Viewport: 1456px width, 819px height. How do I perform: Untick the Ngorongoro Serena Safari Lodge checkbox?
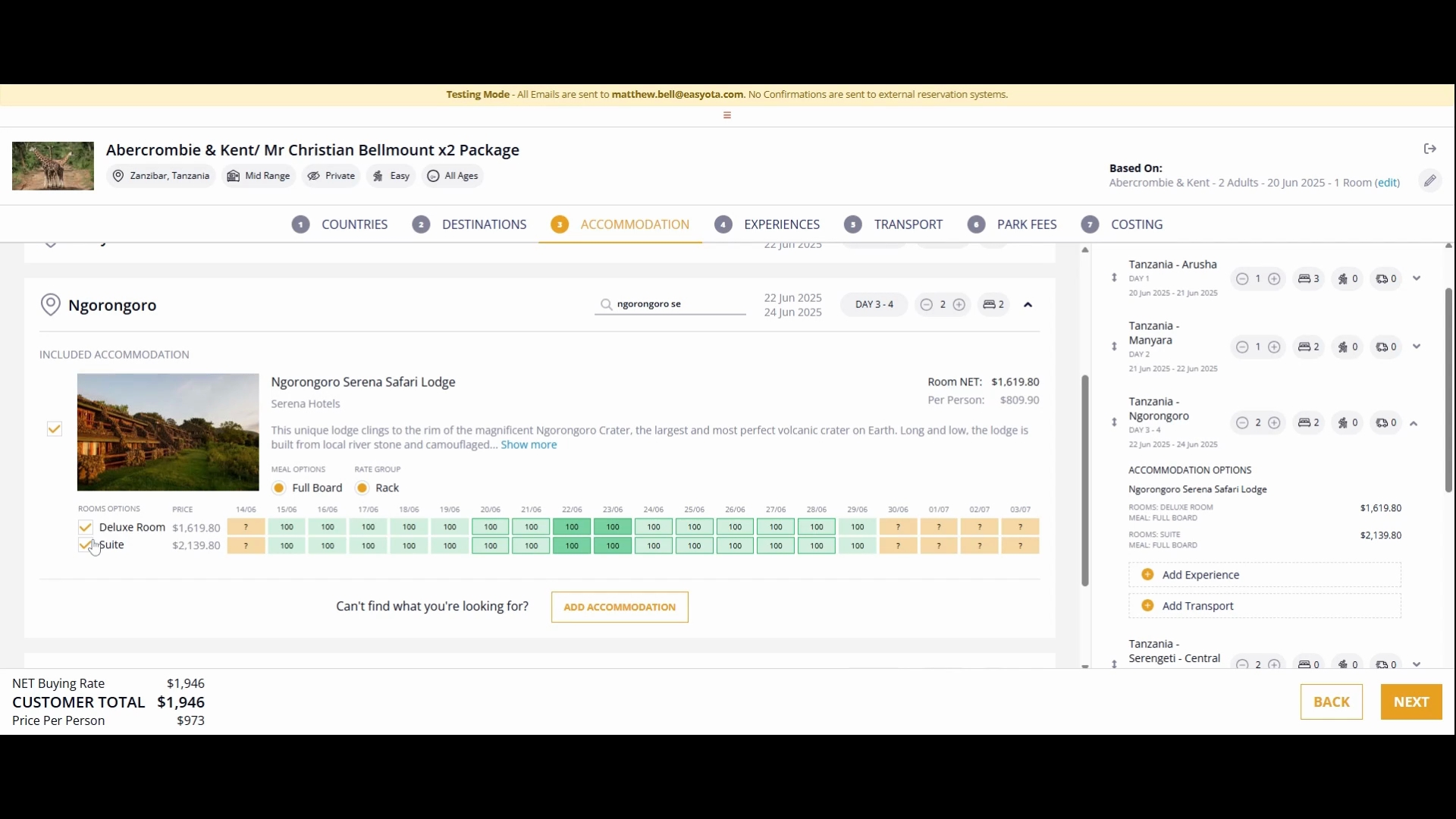[x=55, y=429]
